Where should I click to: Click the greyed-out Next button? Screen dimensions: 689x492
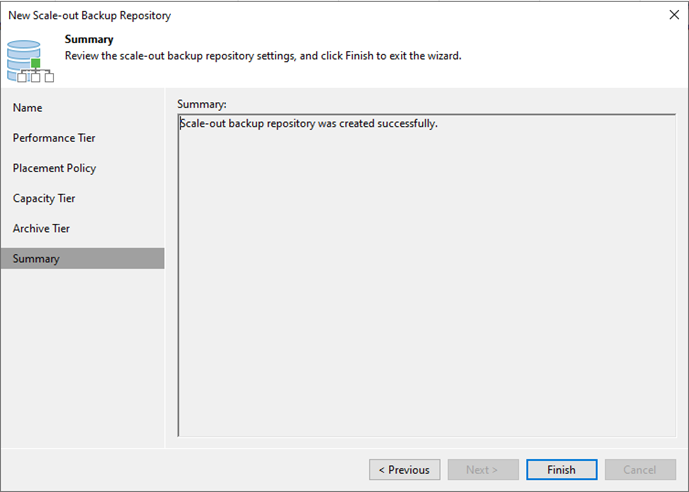pos(483,470)
